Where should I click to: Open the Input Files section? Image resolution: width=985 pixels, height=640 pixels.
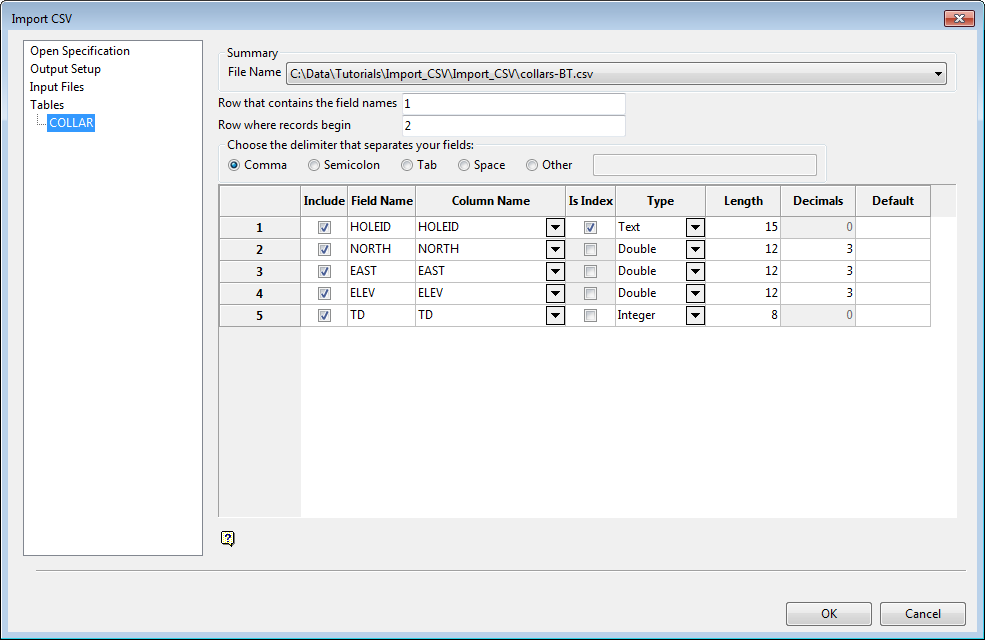click(57, 87)
